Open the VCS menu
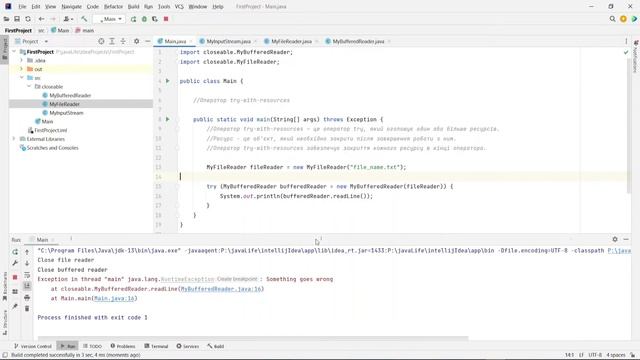The height and width of the screenshot is (360, 640). point(179,7)
